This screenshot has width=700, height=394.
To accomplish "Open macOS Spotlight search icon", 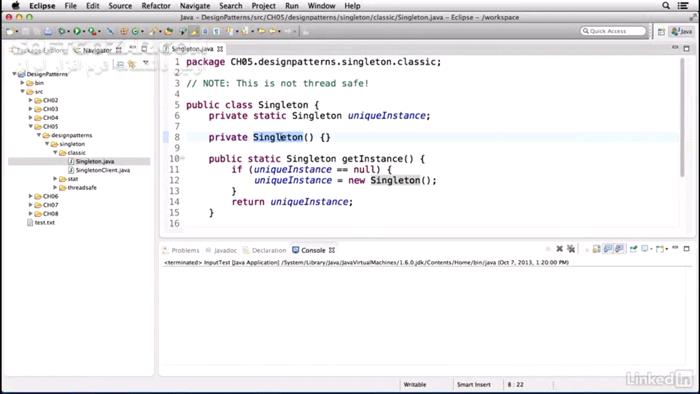I will pos(666,5).
